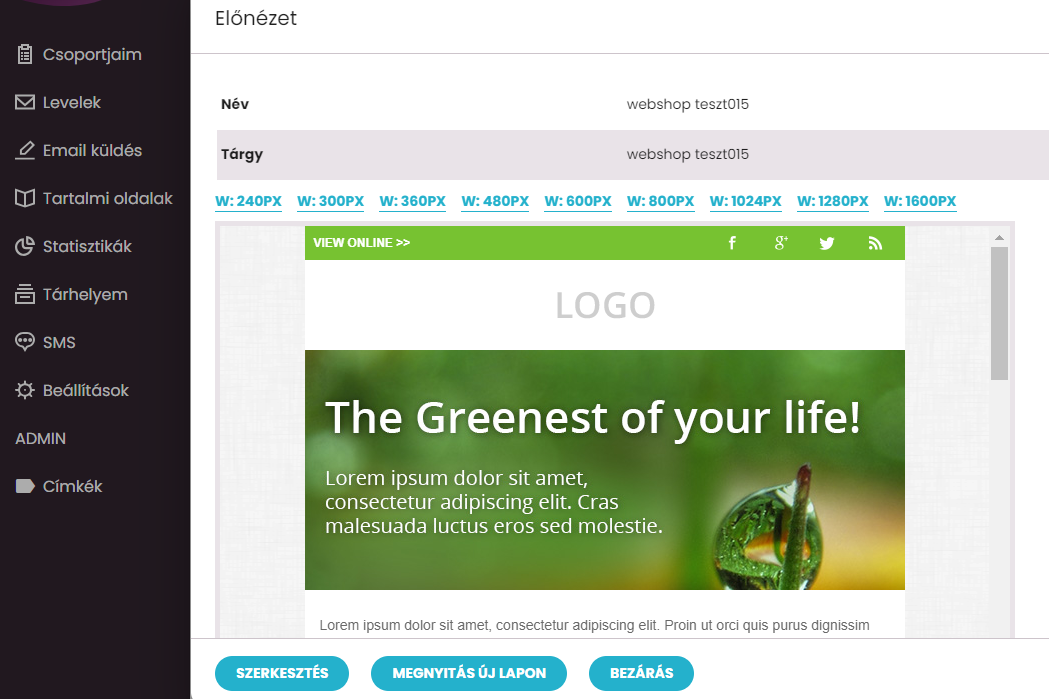Click the Címkék tag icon
The height and width of the screenshot is (699, 1049).
25,486
